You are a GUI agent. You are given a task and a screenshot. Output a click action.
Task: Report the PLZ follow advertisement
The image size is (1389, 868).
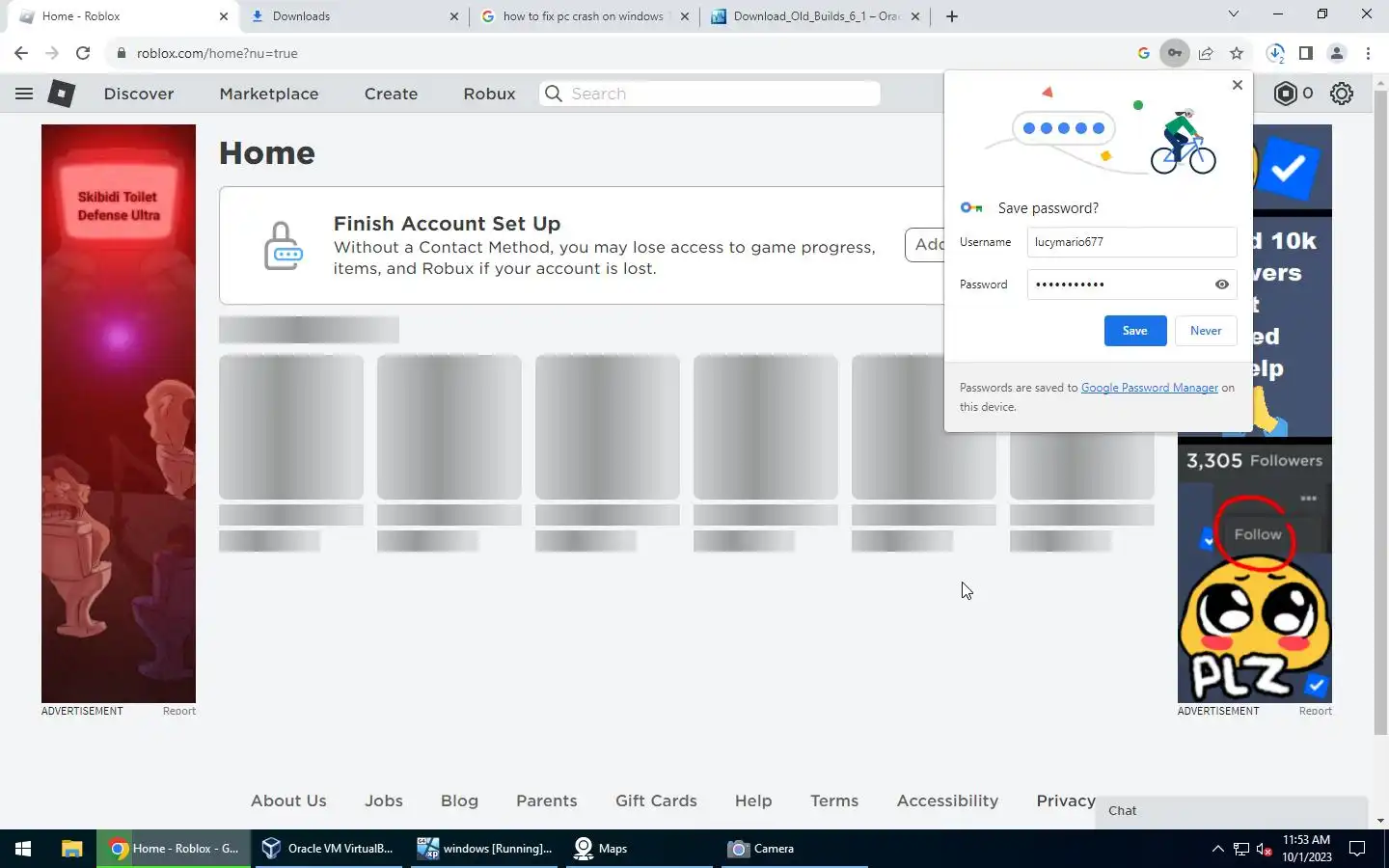1316,711
